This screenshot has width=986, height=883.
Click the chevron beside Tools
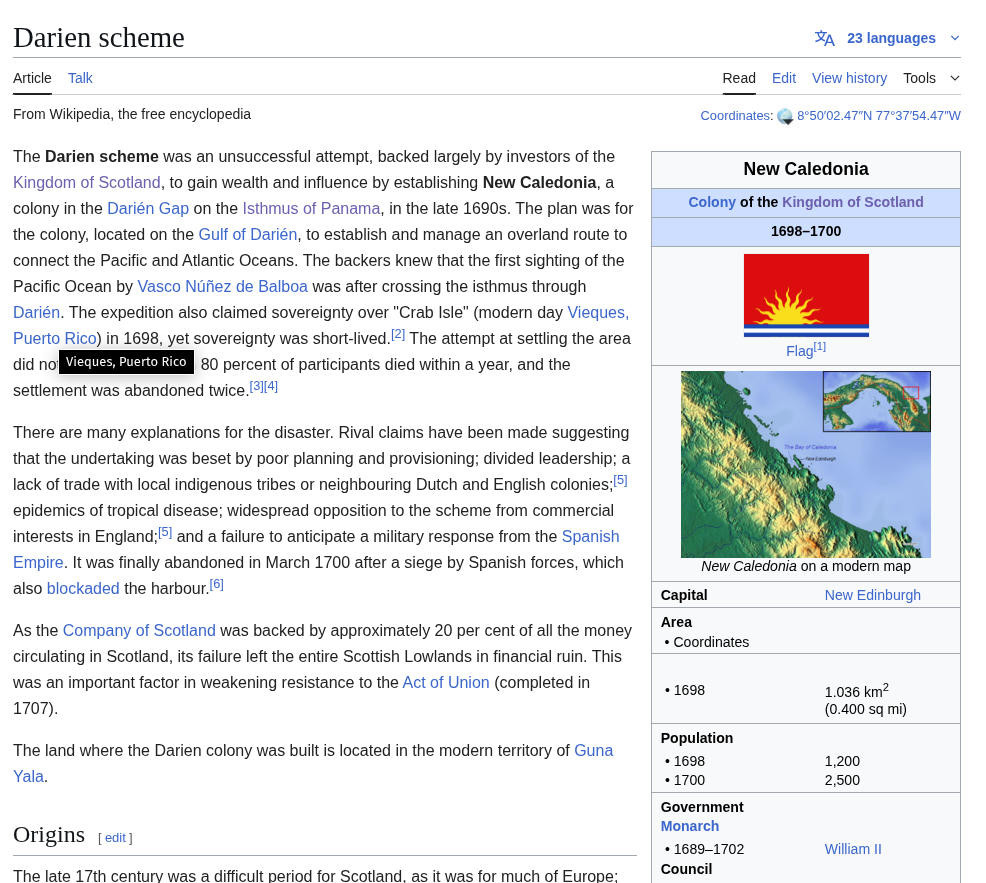[x=955, y=78]
